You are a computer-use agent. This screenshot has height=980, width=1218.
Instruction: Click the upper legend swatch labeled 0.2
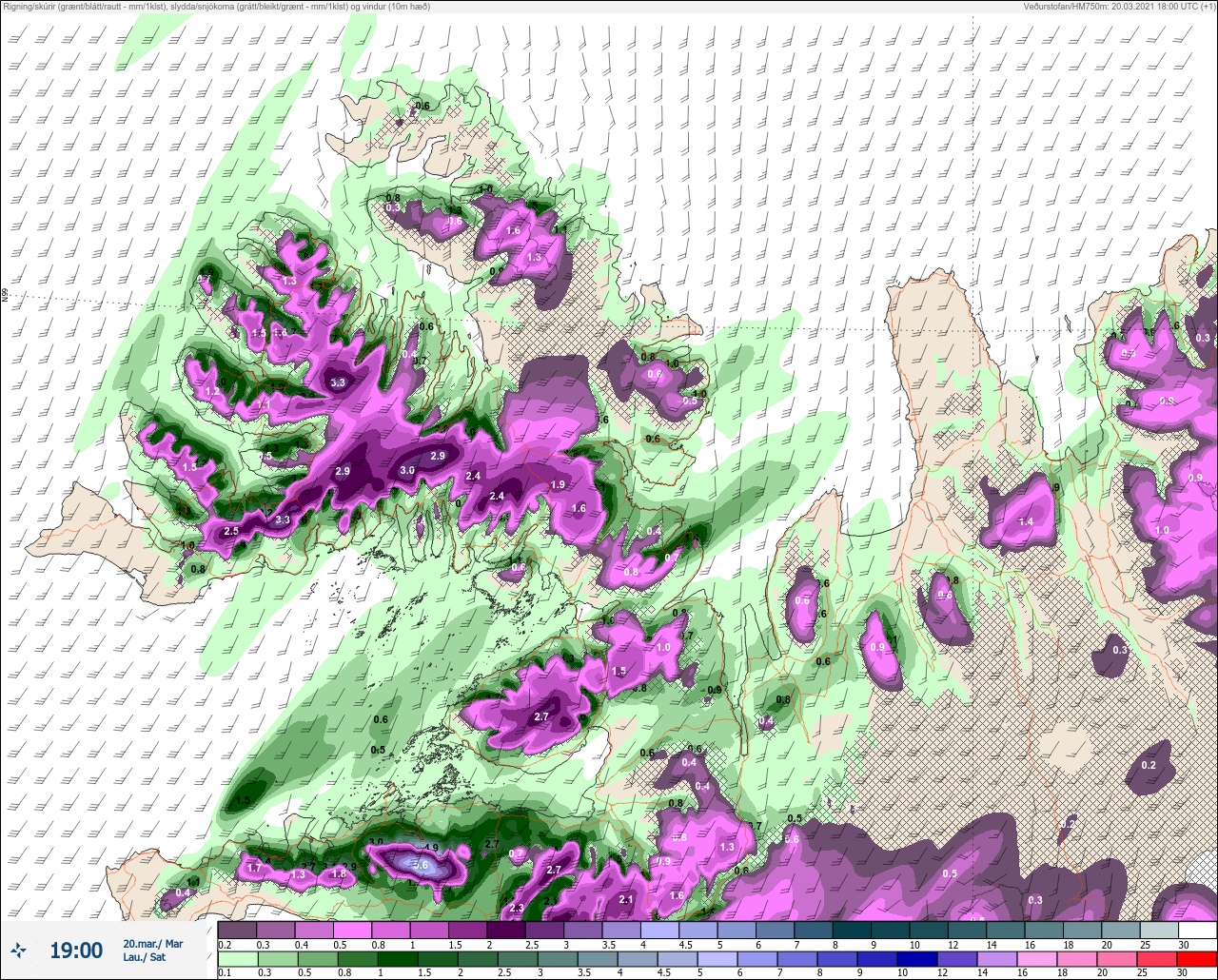point(237,930)
